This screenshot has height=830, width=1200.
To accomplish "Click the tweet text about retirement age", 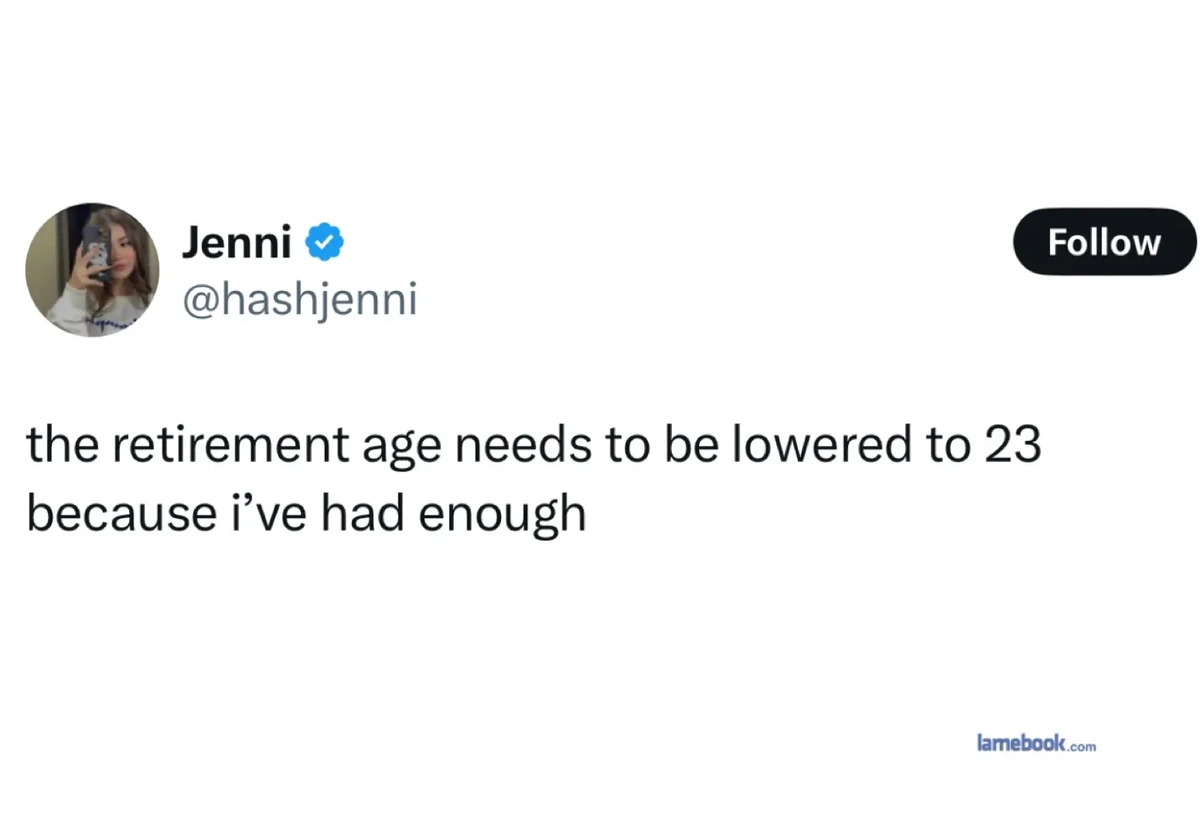I will pyautogui.click(x=534, y=479).
